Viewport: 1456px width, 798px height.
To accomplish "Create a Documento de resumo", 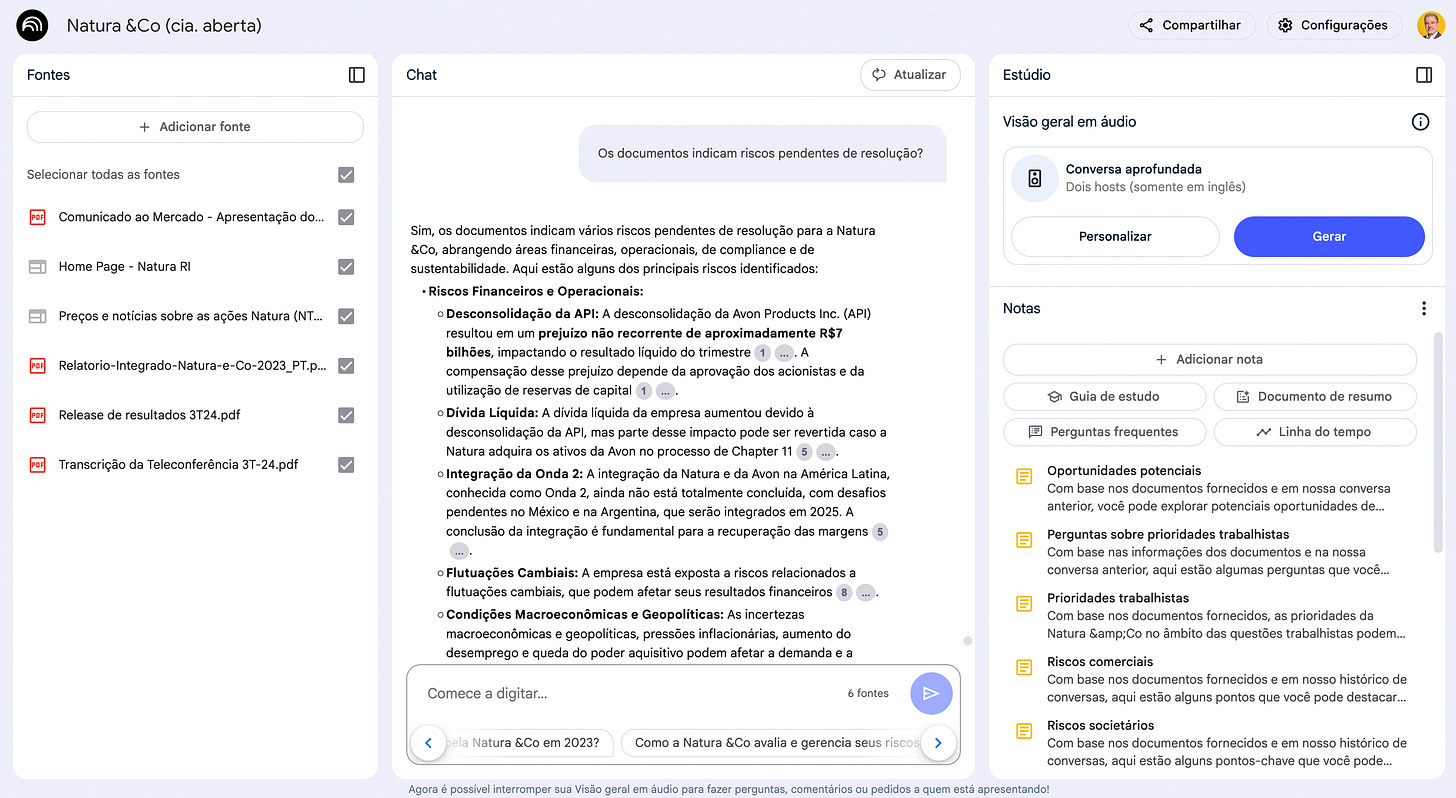I will click(1315, 397).
